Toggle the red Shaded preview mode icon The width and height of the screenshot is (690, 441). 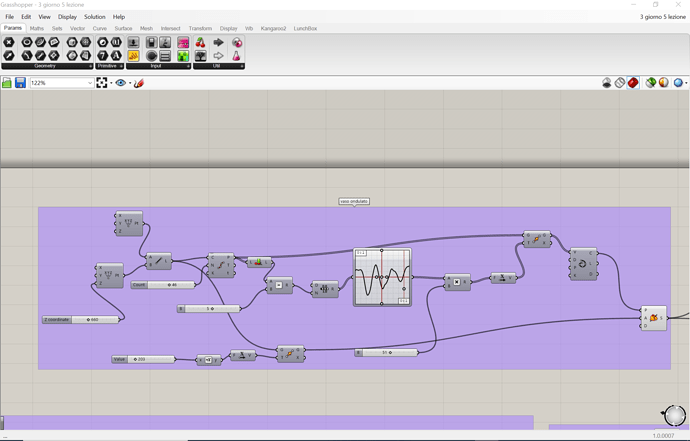click(x=633, y=83)
